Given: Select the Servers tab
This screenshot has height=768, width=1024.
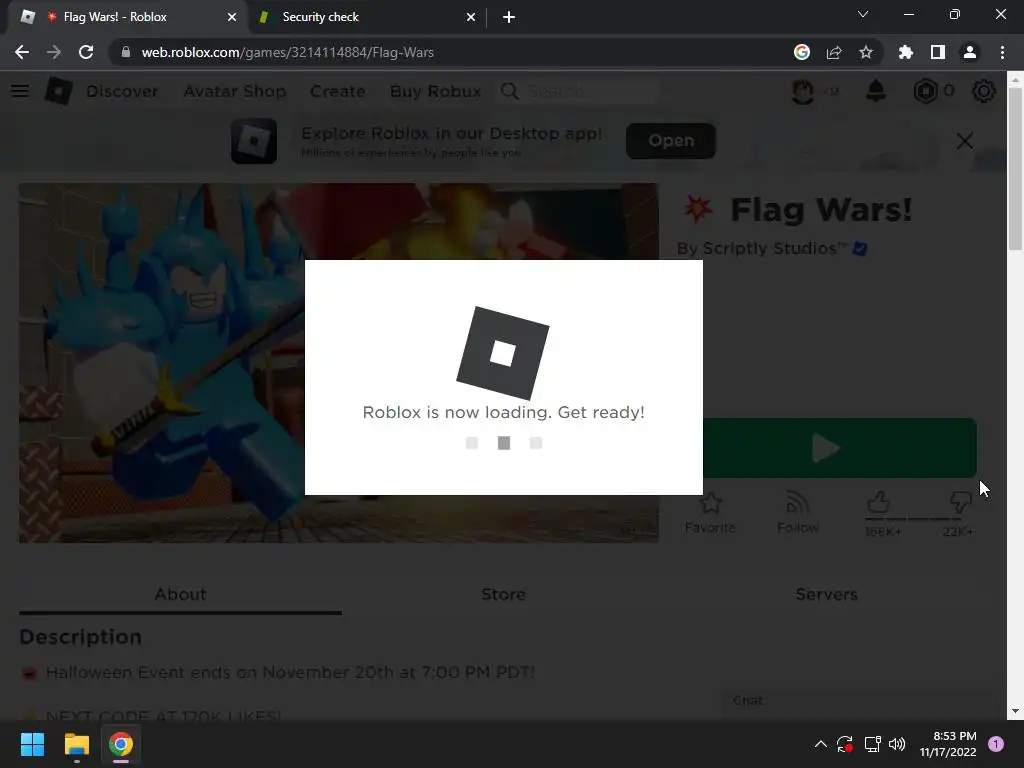Looking at the screenshot, I should (x=827, y=594).
